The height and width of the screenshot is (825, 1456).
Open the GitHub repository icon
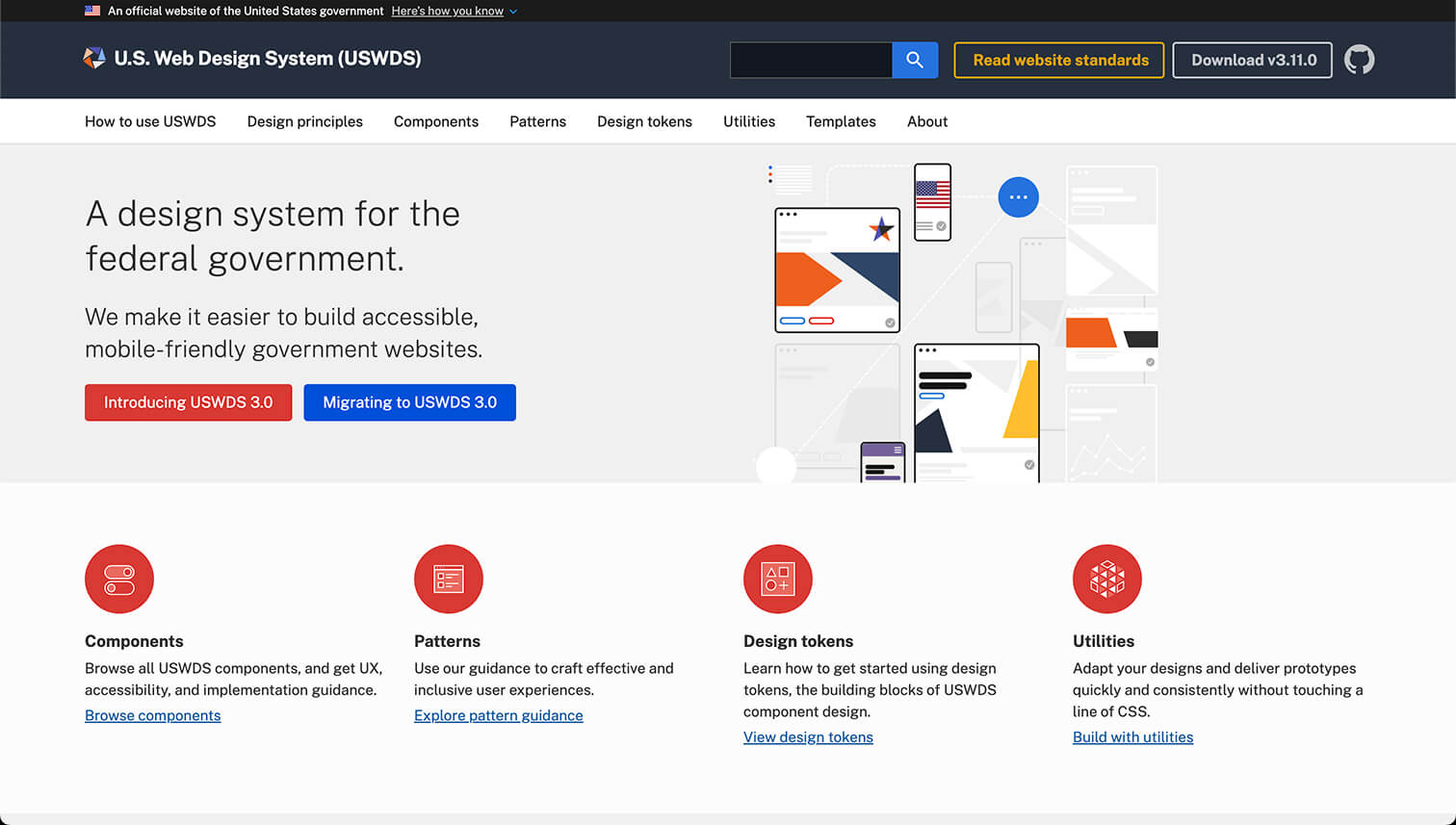tap(1359, 60)
